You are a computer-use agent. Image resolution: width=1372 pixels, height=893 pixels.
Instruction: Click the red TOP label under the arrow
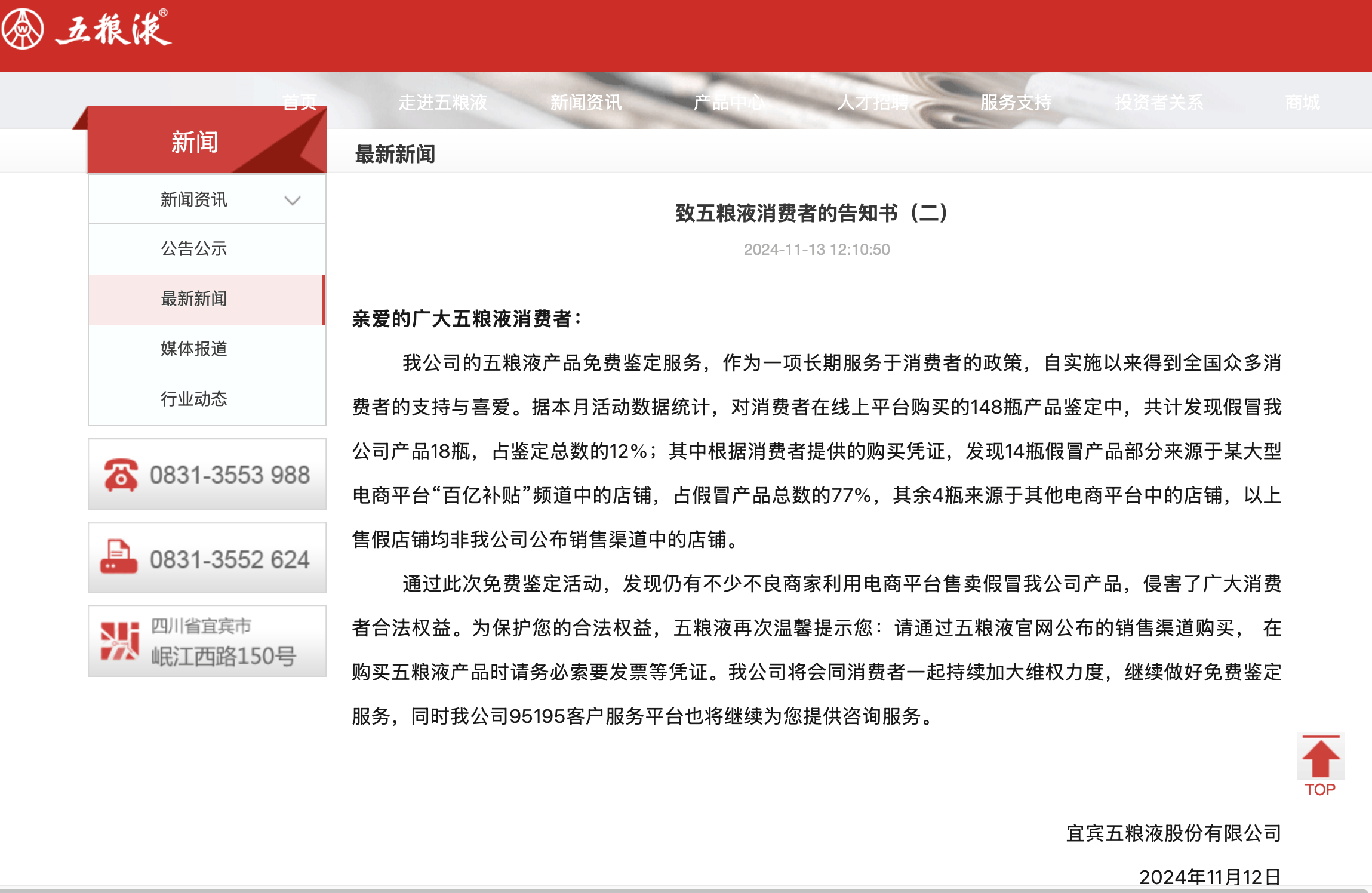(x=1321, y=790)
